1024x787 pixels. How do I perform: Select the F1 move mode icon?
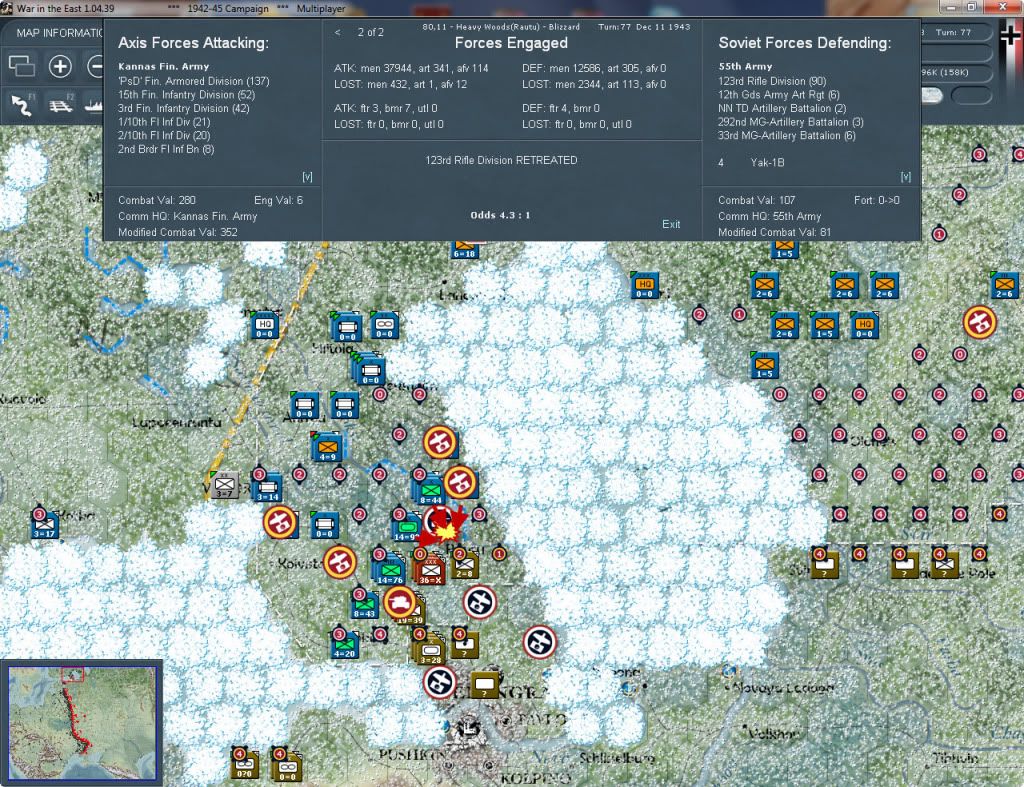[22, 104]
